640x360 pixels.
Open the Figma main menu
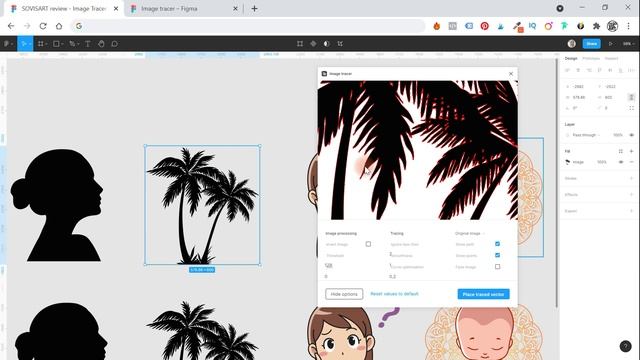8,44
